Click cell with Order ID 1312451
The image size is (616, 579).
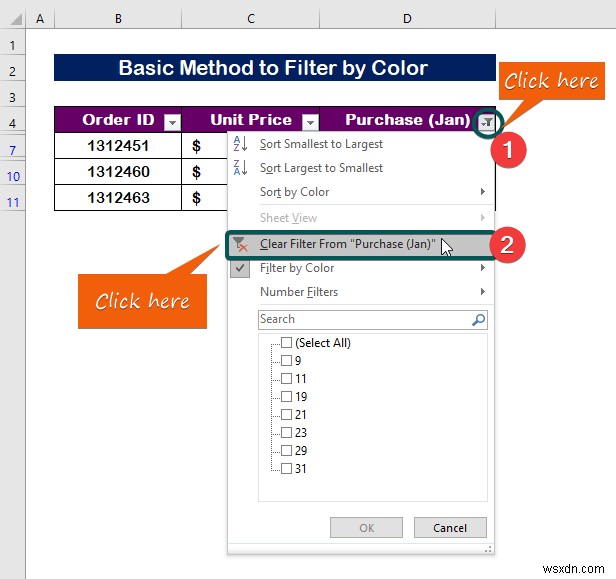pos(118,146)
